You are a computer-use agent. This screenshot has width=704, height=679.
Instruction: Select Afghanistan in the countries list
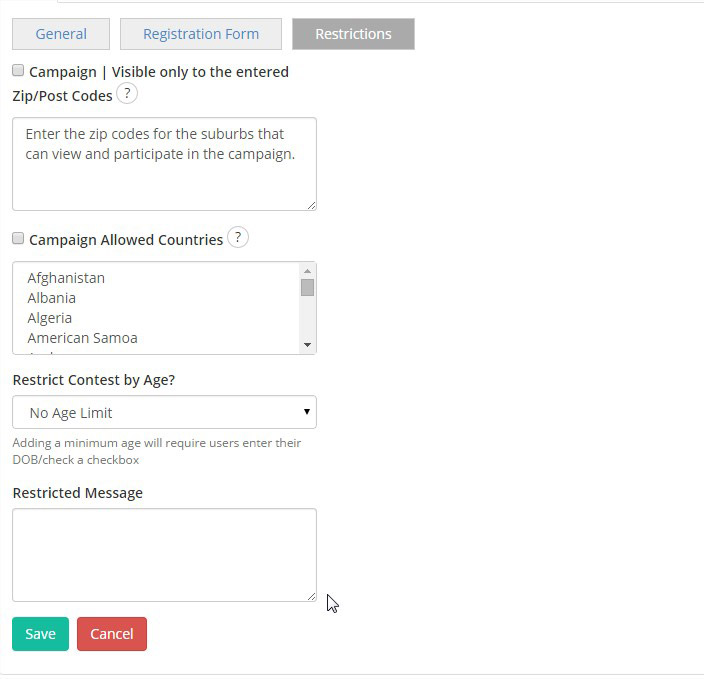[x=66, y=278]
